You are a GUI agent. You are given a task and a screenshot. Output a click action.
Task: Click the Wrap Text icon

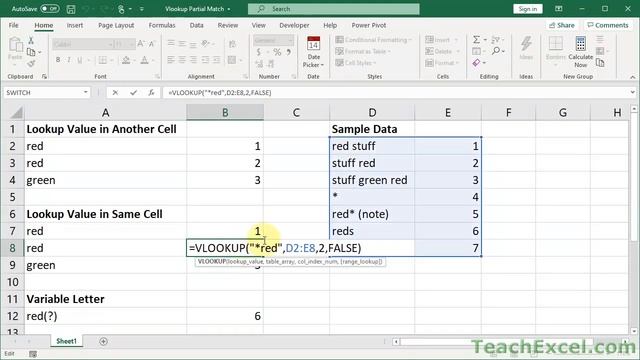tap(232, 44)
